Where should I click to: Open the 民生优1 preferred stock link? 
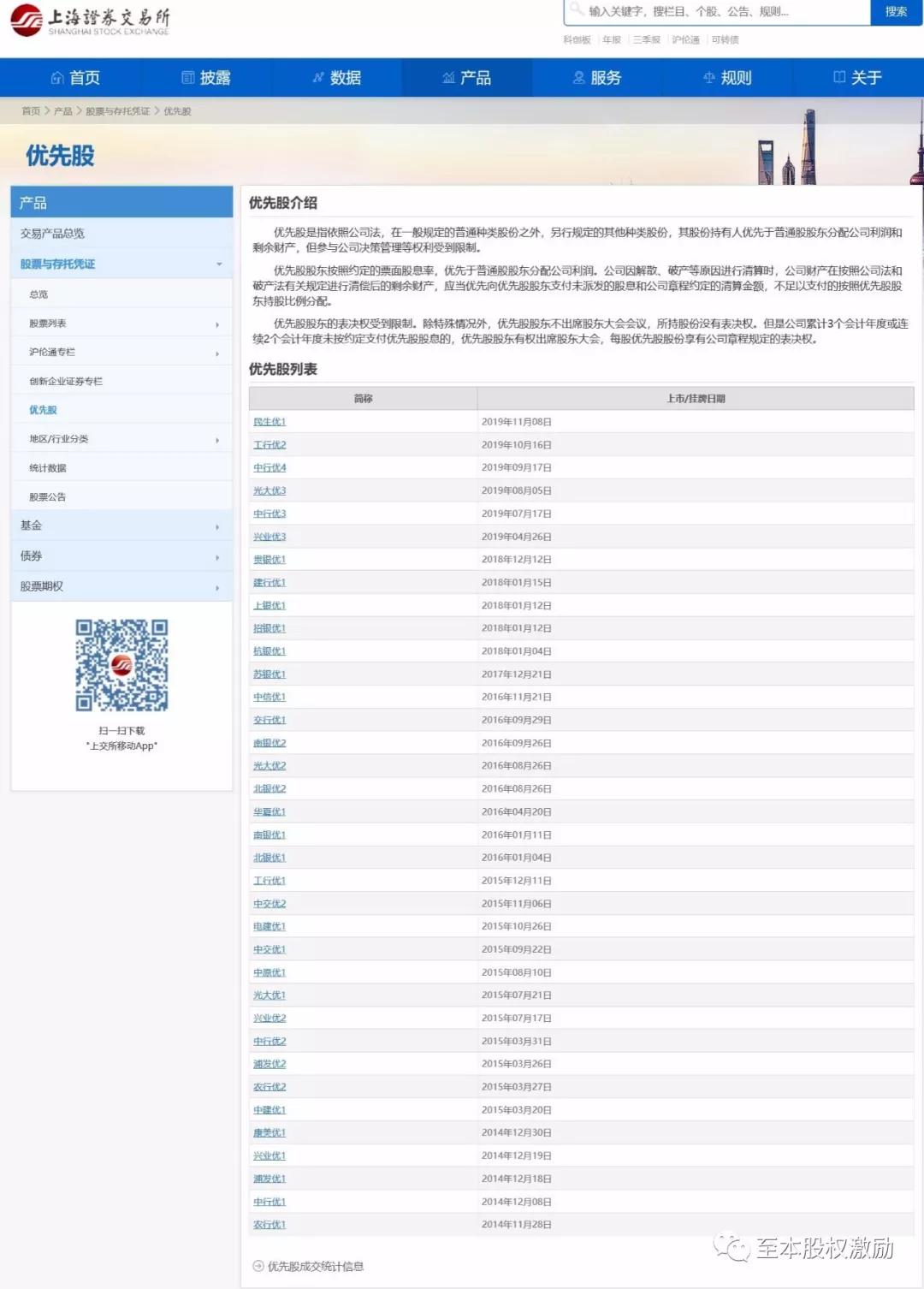(269, 421)
